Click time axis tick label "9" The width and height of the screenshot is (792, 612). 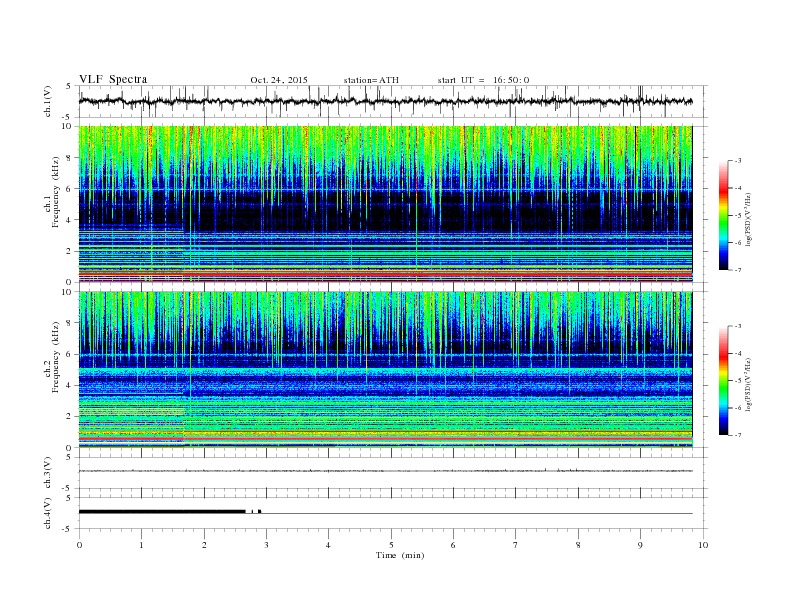pos(640,545)
